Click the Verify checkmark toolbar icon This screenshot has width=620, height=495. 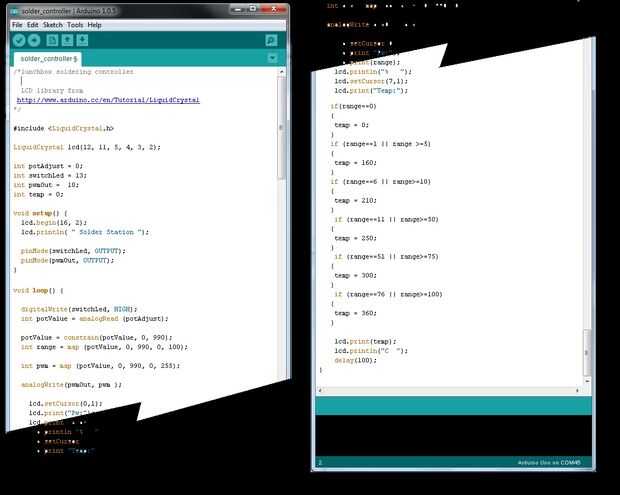(19, 40)
